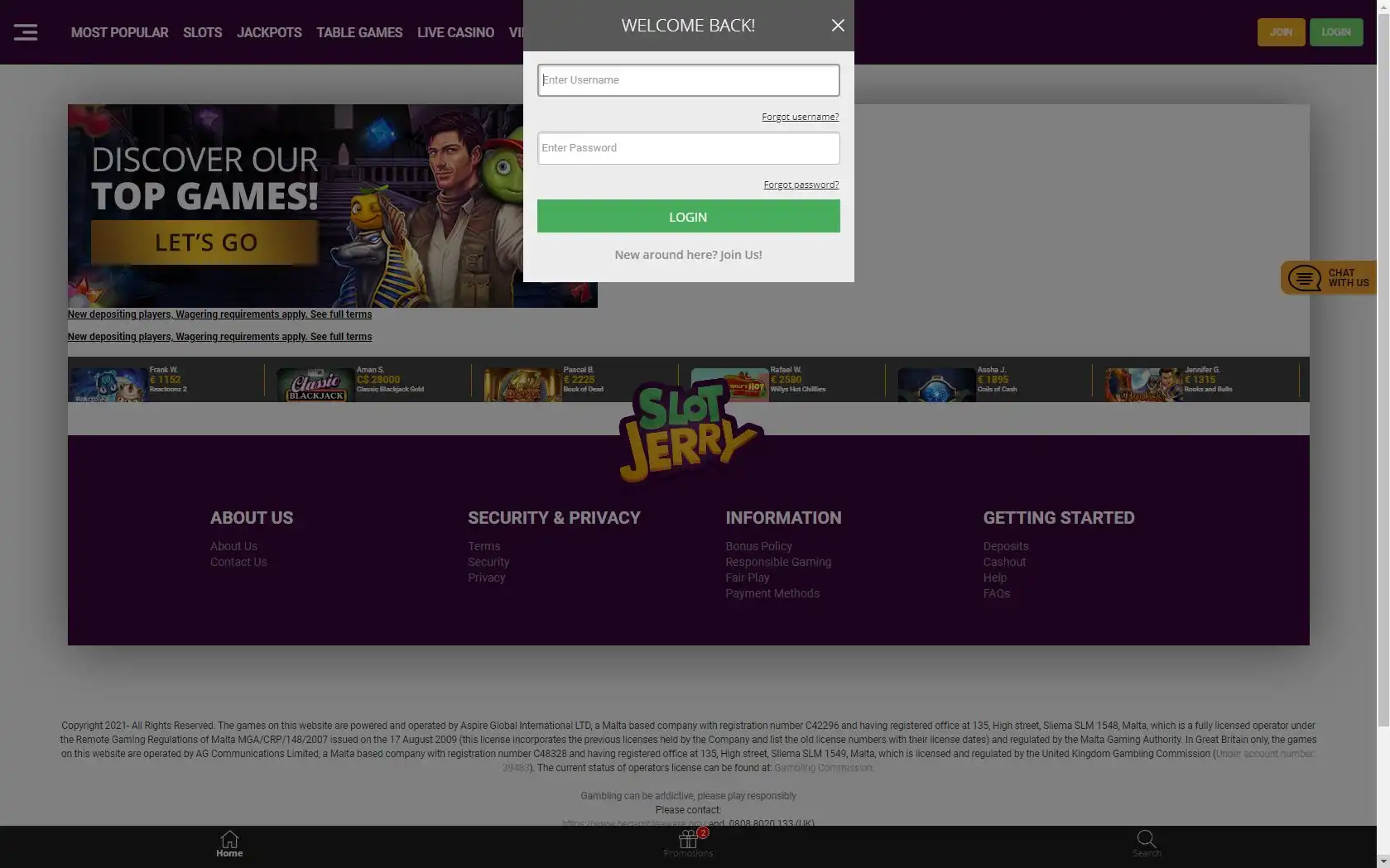The height and width of the screenshot is (868, 1390).
Task: Go to Live Casino section
Action: (455, 32)
